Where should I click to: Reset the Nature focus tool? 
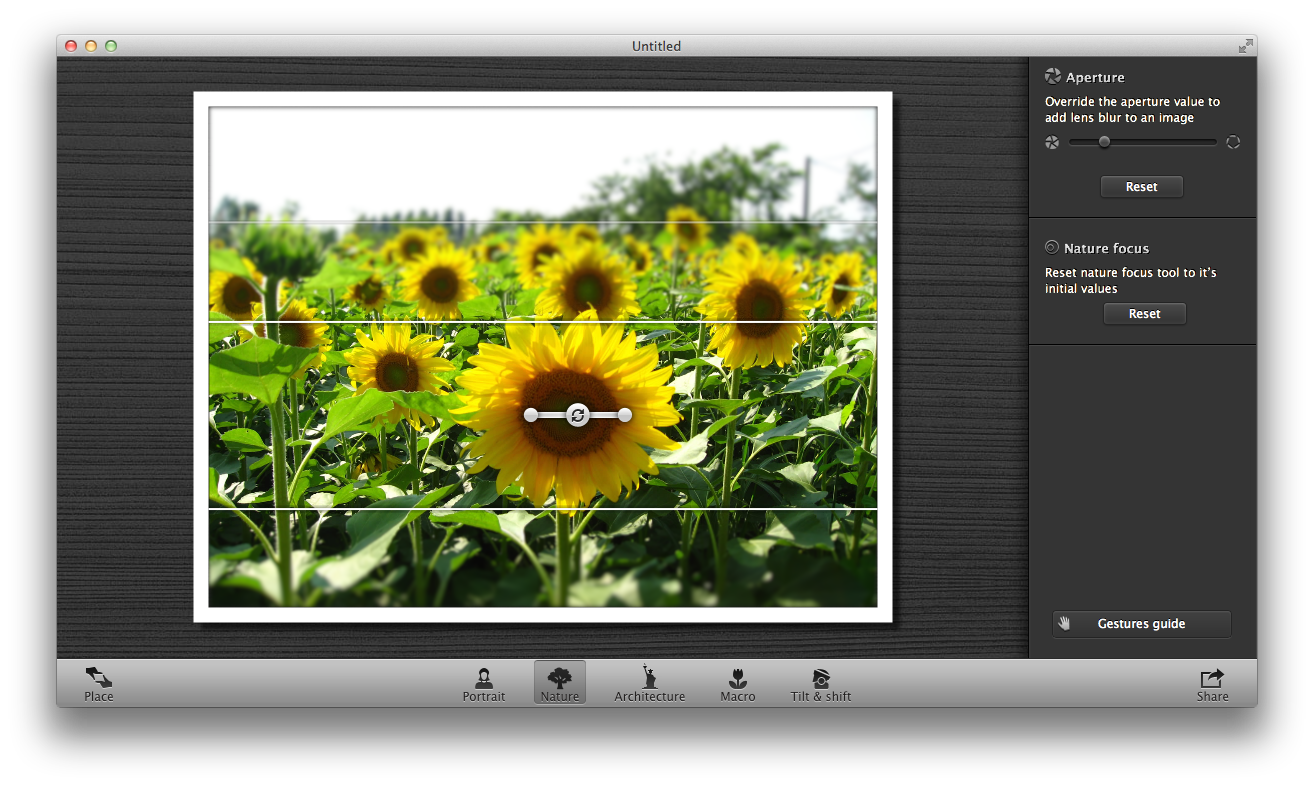coord(1144,314)
